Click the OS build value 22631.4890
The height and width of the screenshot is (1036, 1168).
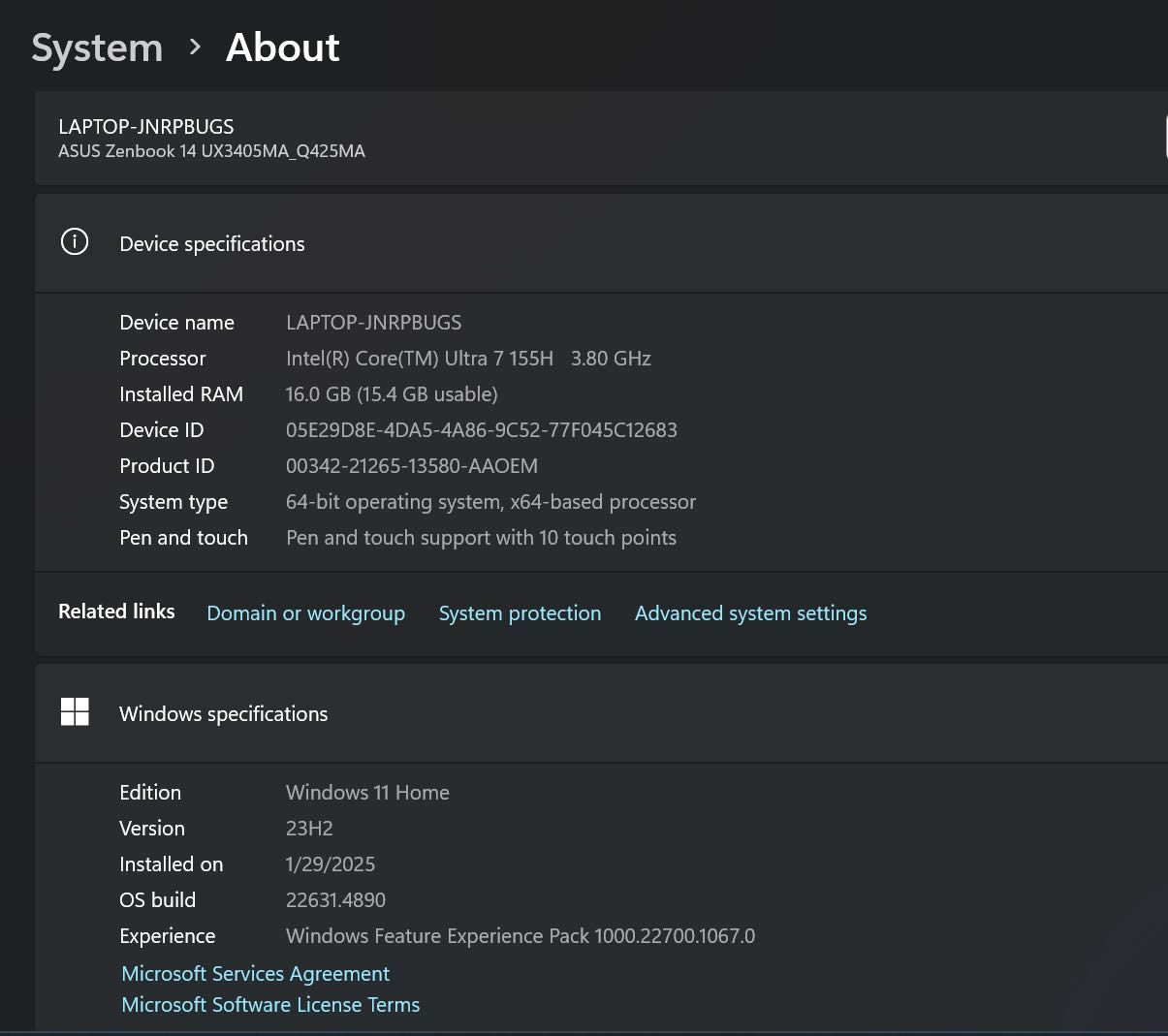(x=335, y=900)
